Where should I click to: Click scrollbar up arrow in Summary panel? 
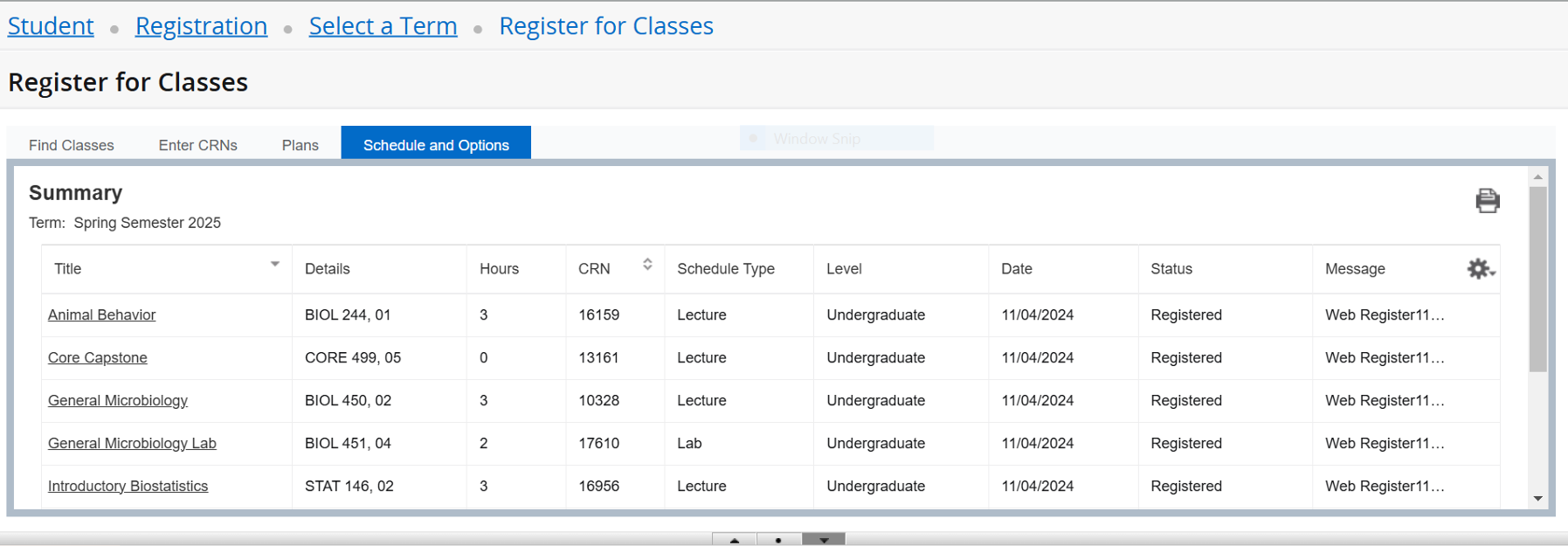point(1537,177)
